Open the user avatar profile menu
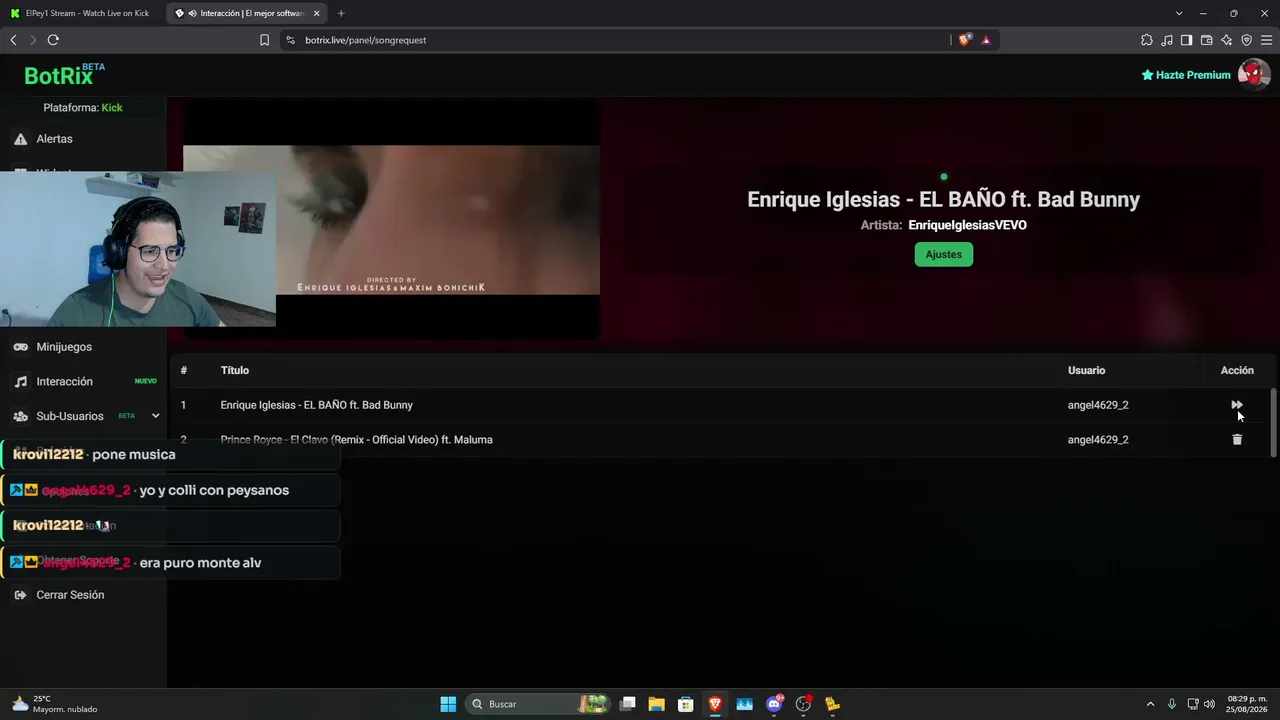The image size is (1280, 720). point(1254,75)
